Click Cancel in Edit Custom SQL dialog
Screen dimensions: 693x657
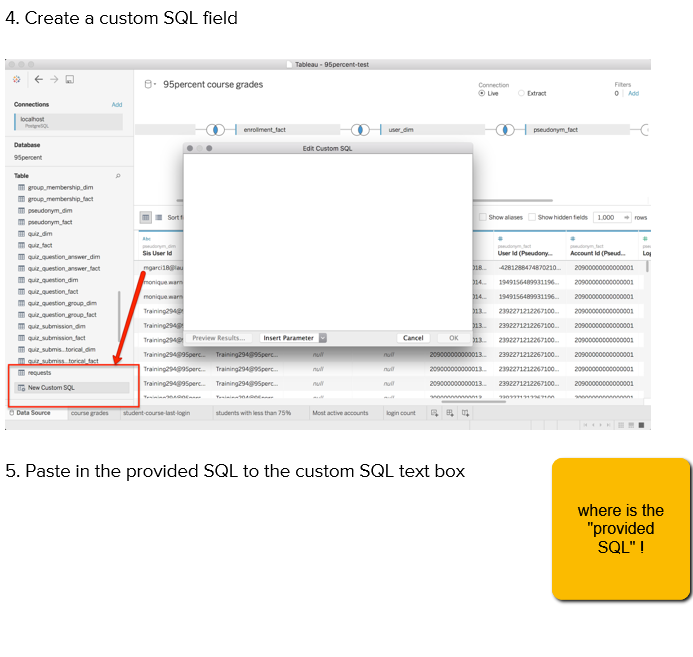point(413,338)
